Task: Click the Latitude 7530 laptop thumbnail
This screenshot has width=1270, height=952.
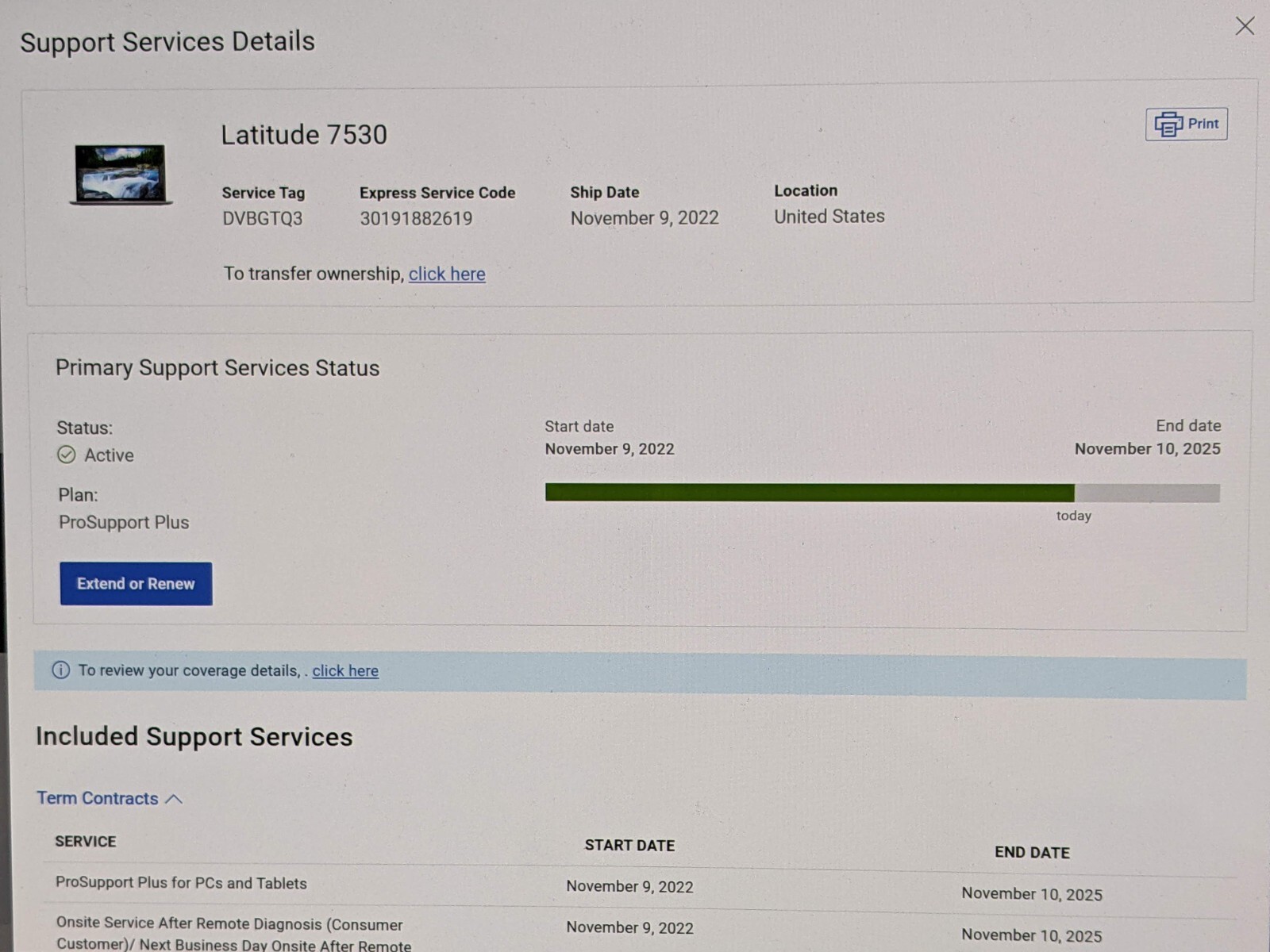Action: pos(121,175)
